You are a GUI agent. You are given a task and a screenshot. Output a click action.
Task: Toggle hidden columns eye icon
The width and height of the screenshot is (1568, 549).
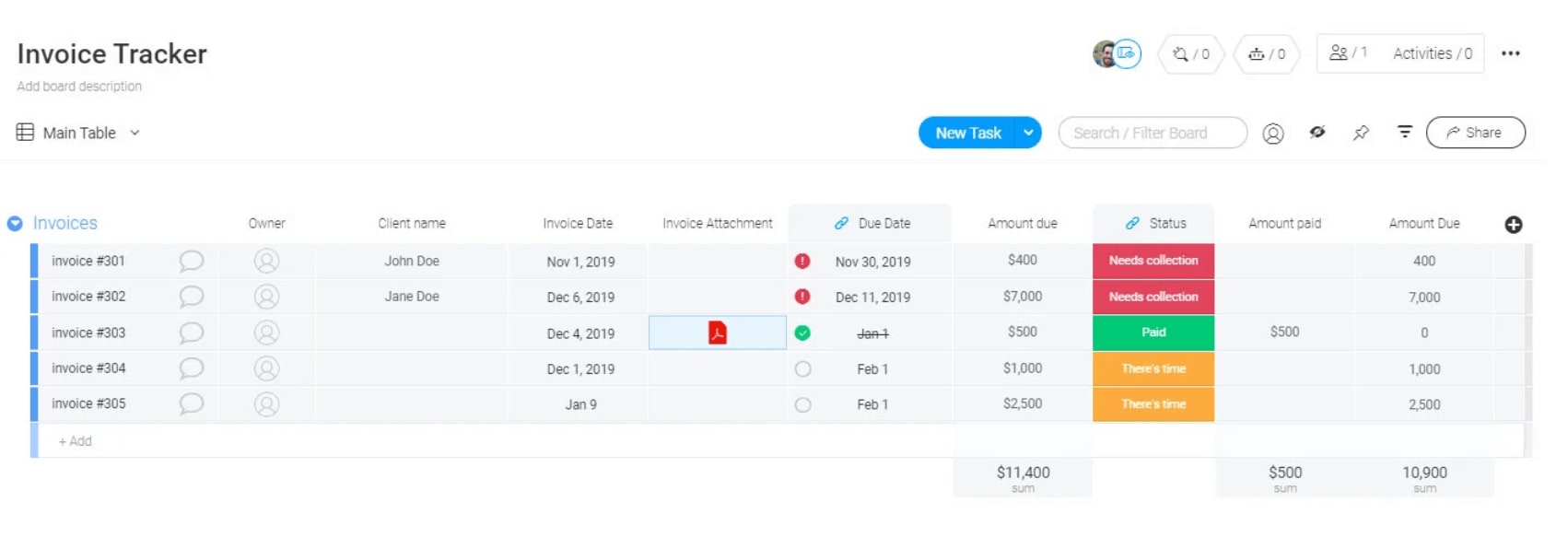(1317, 133)
